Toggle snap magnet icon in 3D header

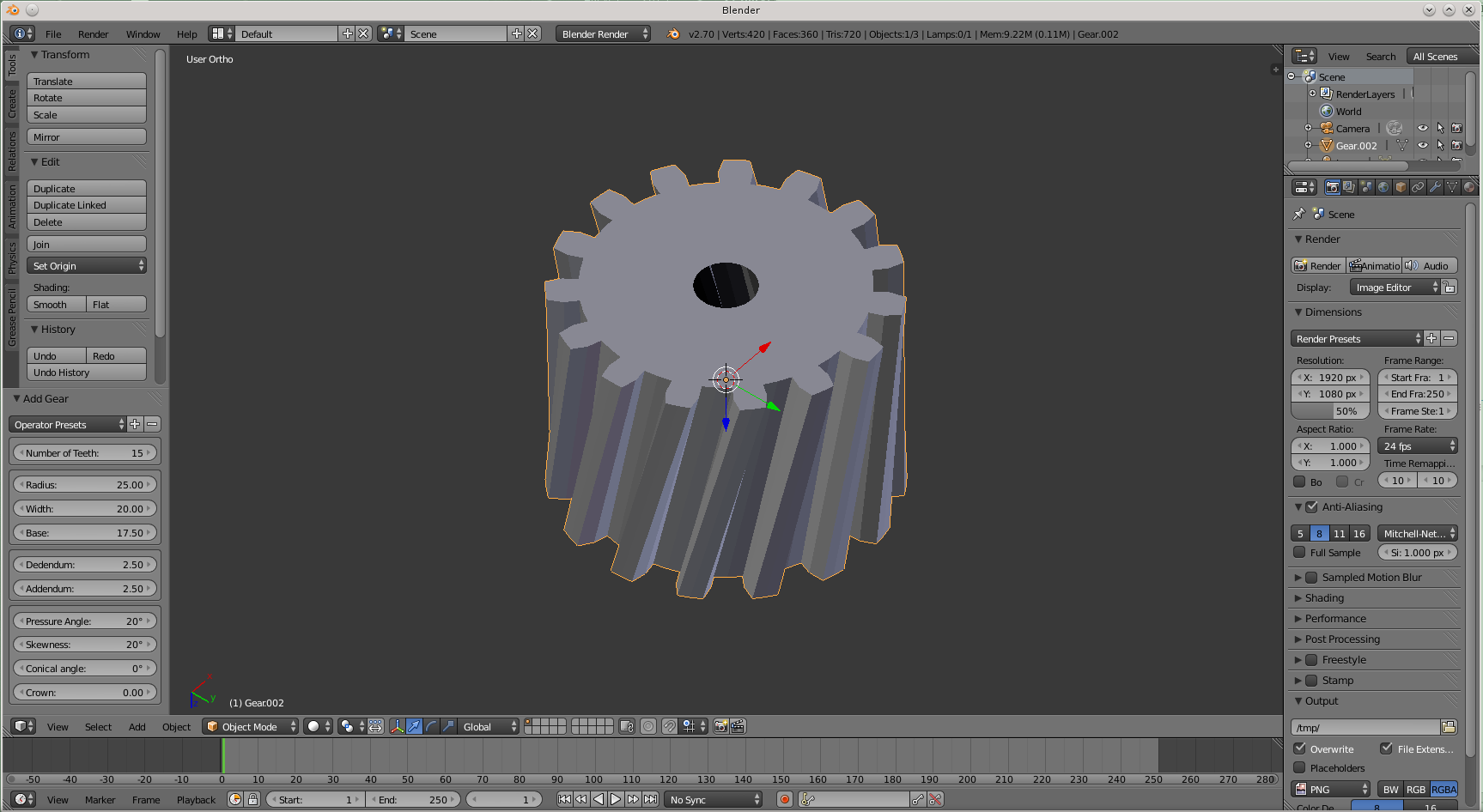[670, 726]
